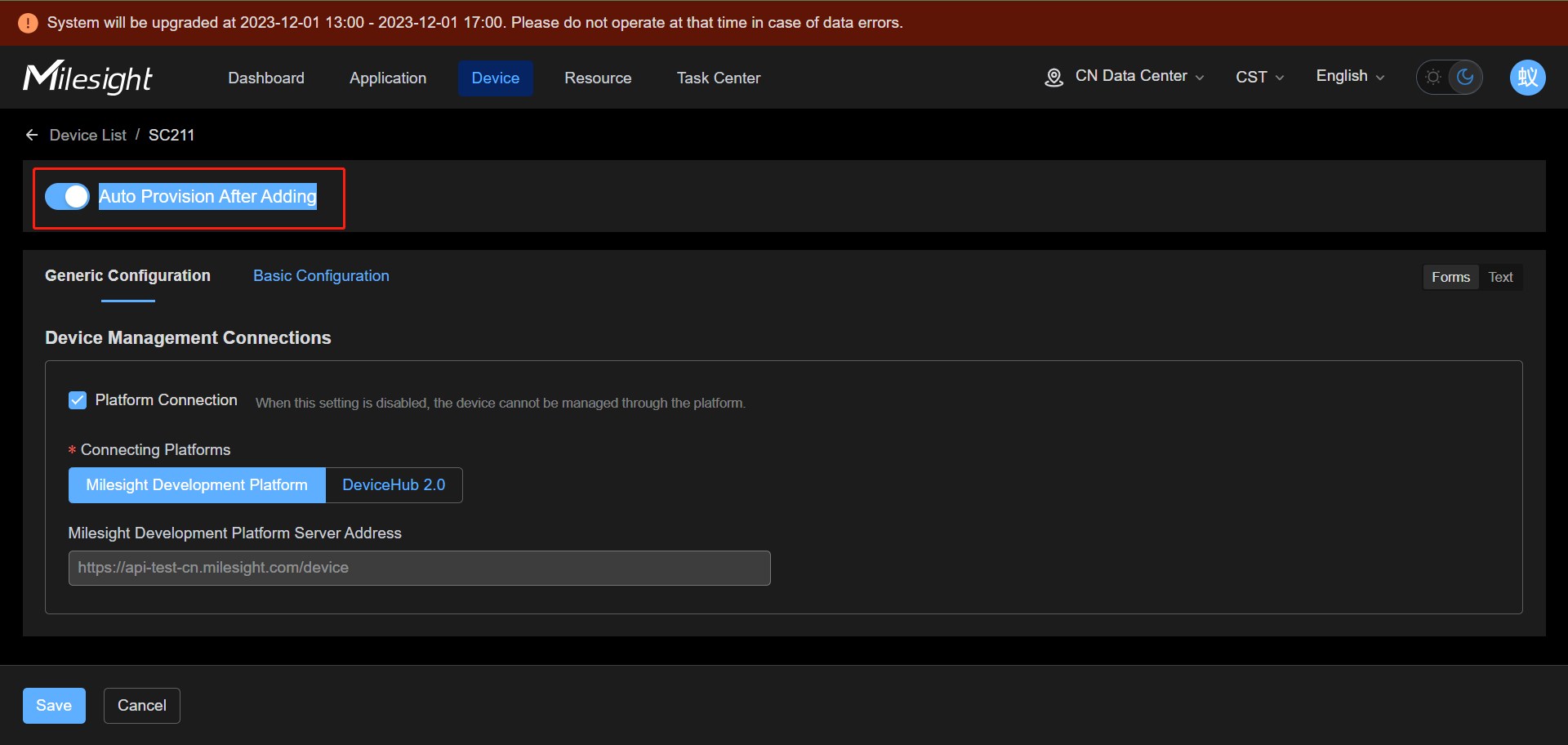The height and width of the screenshot is (745, 1568).
Task: Open the CN Data Center dropdown
Action: coord(1139,76)
